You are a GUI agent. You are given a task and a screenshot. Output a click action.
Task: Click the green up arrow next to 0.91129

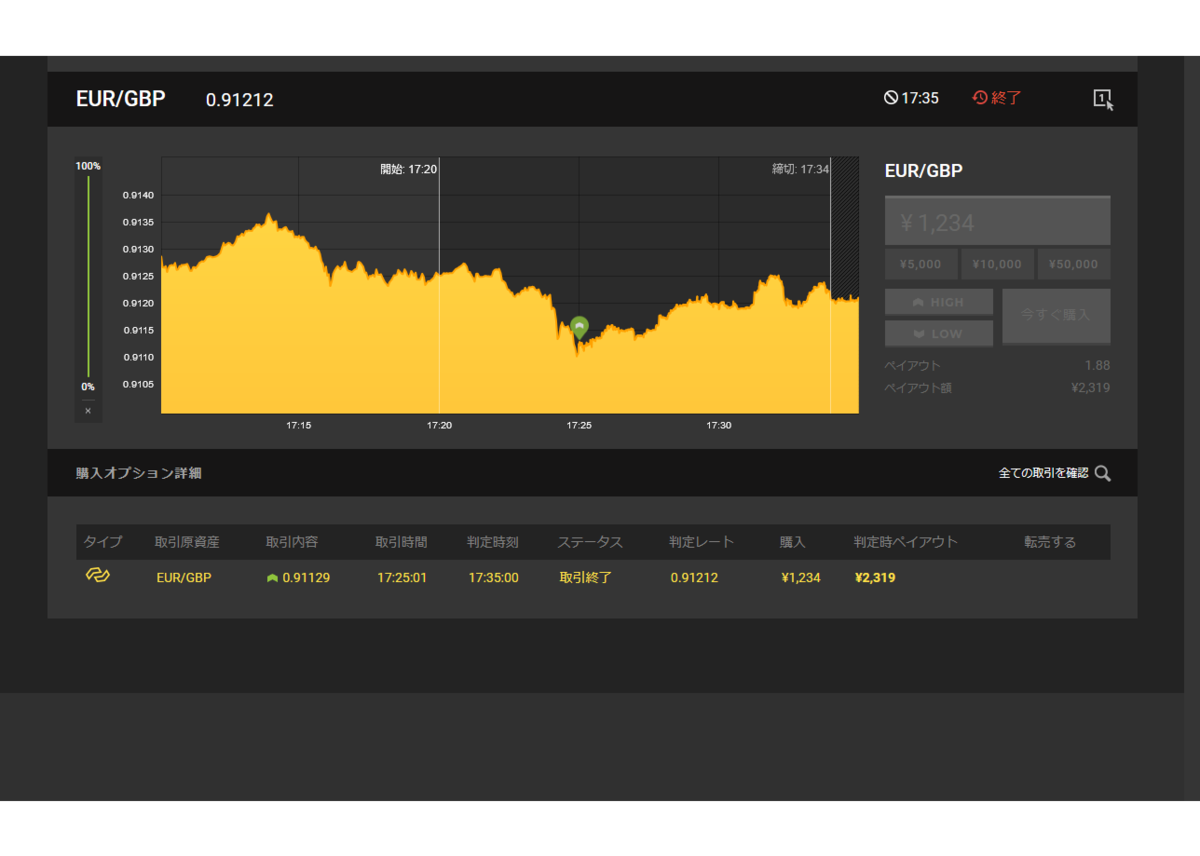click(x=272, y=578)
